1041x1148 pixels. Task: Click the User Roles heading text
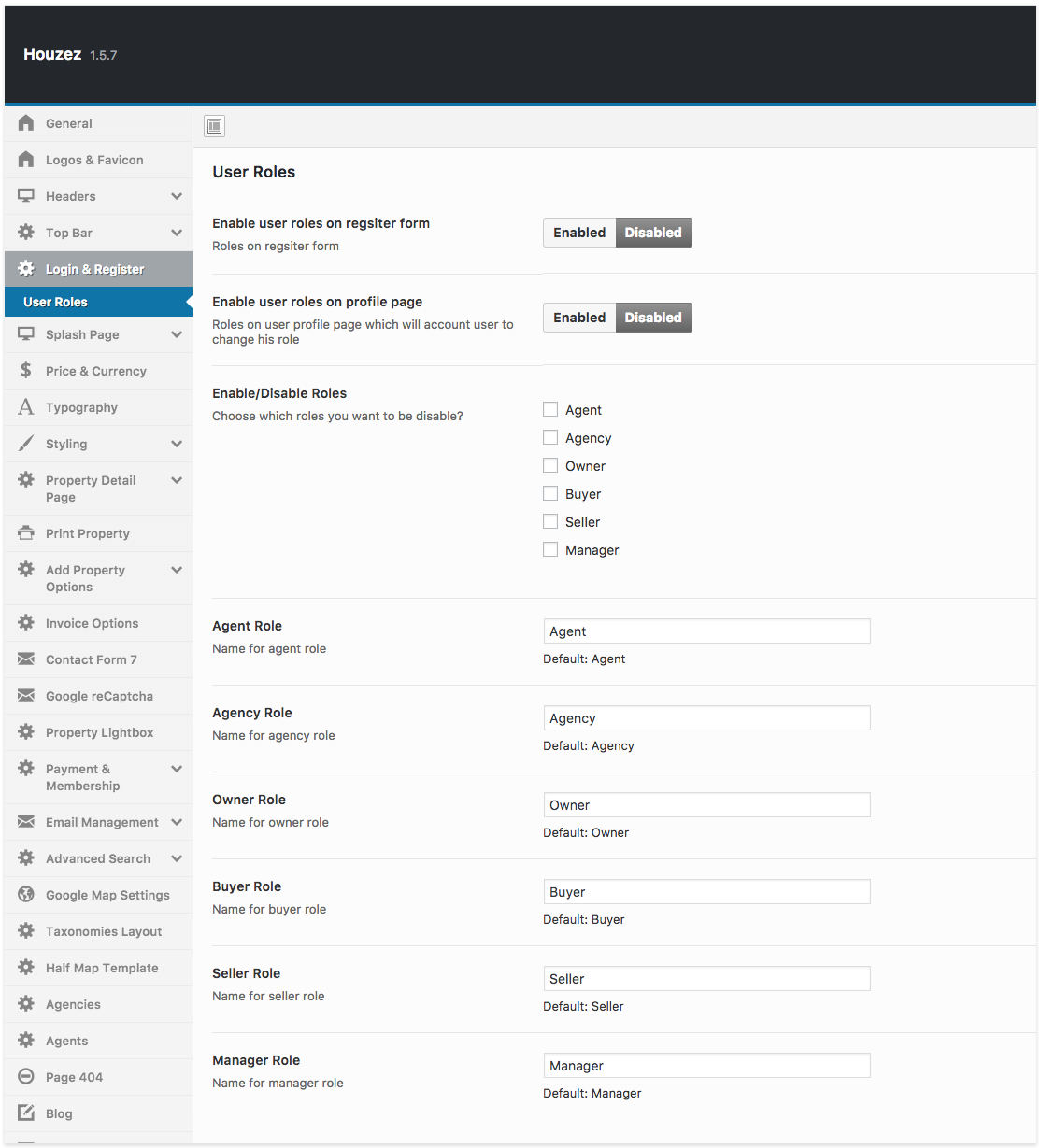click(x=253, y=172)
